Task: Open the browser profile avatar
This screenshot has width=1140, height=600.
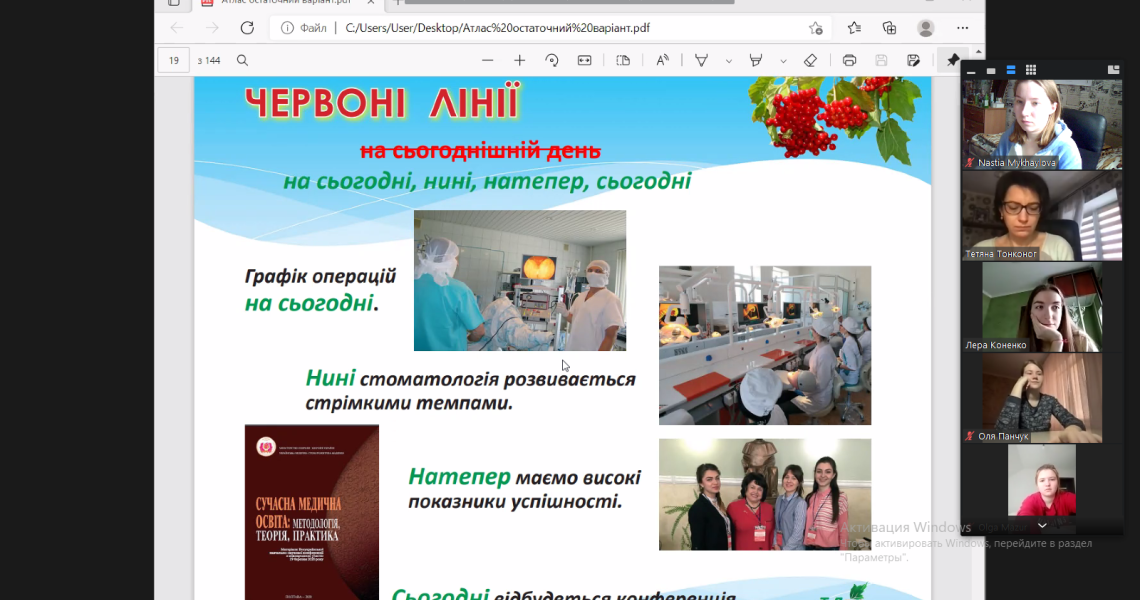Action: 926,28
